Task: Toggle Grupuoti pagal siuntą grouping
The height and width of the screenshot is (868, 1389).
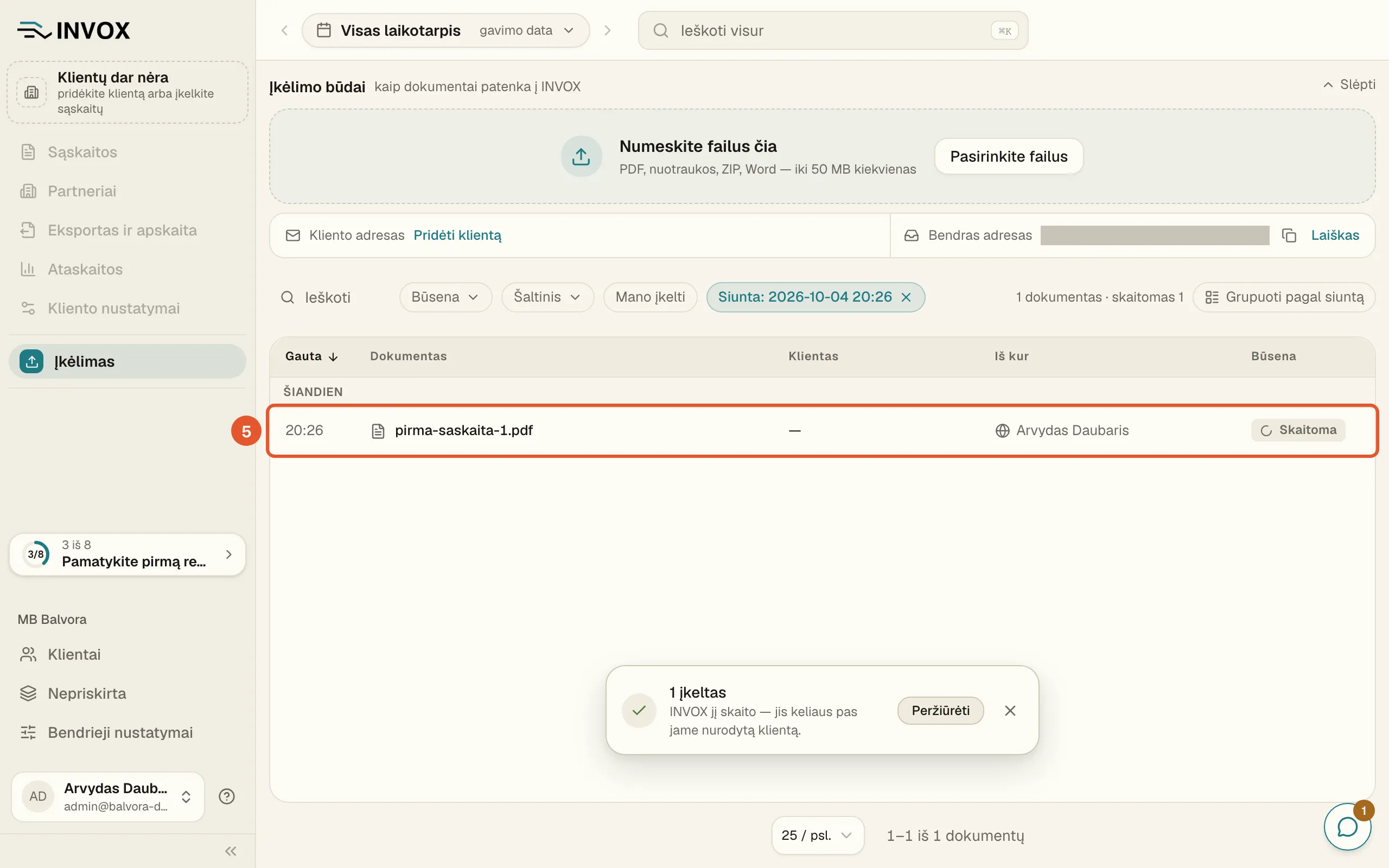Action: coord(1284,297)
